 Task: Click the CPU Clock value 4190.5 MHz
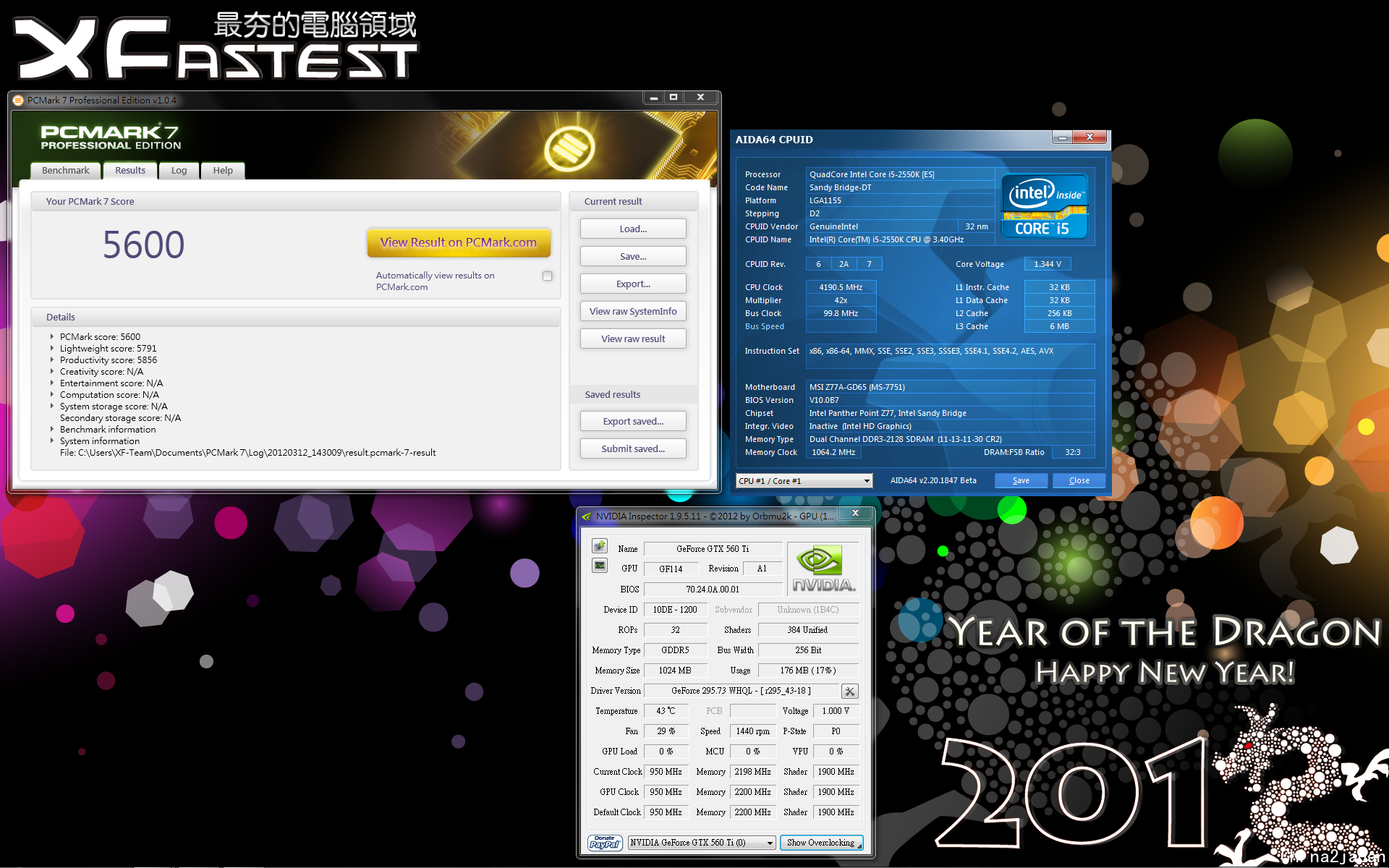(841, 287)
